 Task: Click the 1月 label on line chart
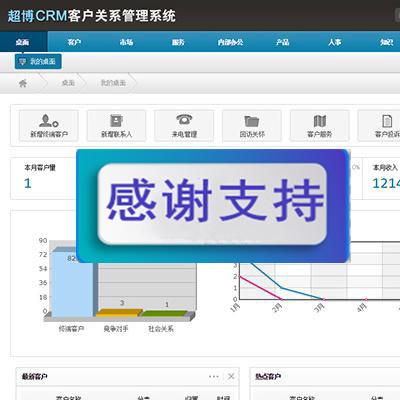coord(235,307)
